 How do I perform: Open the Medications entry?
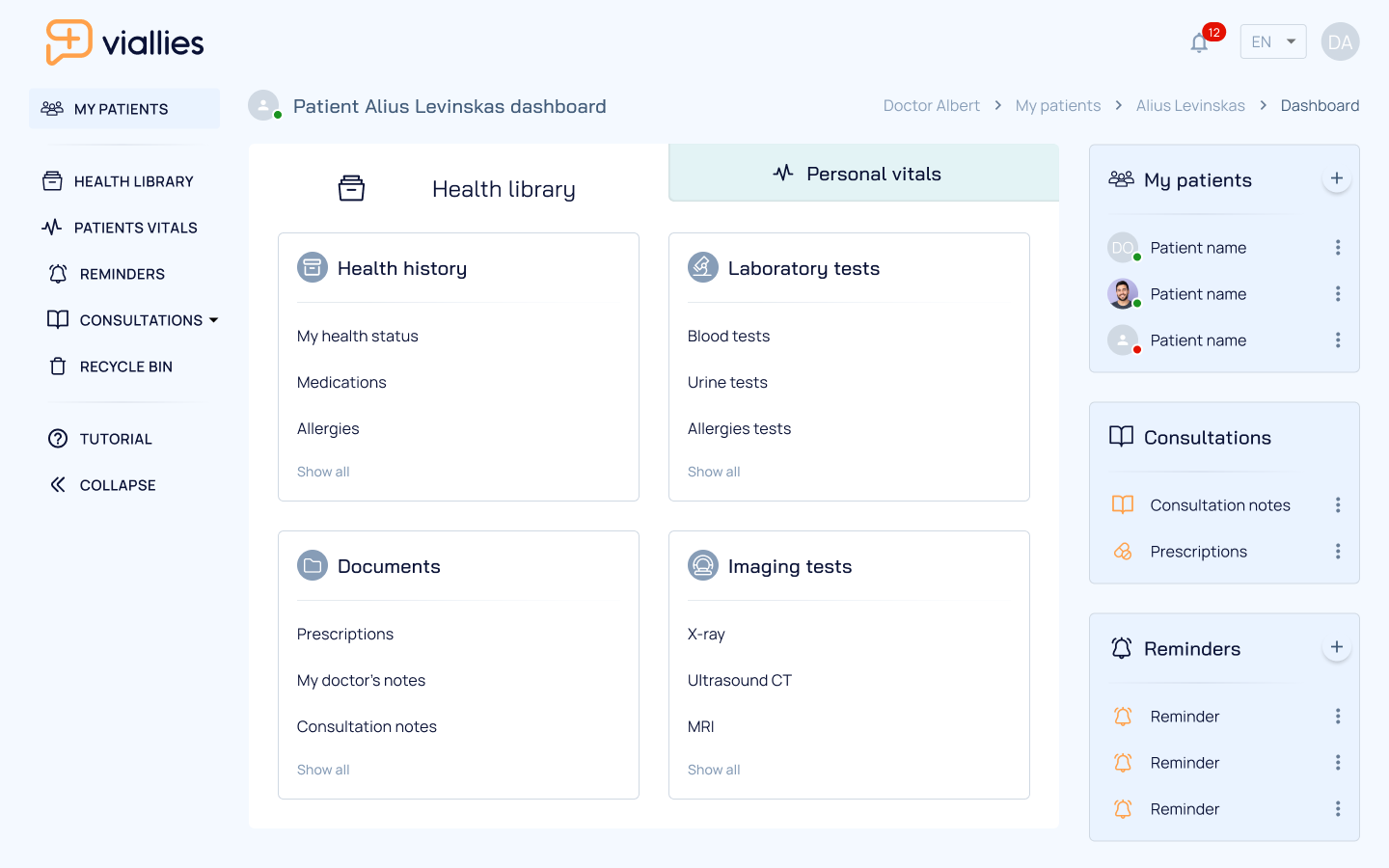click(341, 382)
